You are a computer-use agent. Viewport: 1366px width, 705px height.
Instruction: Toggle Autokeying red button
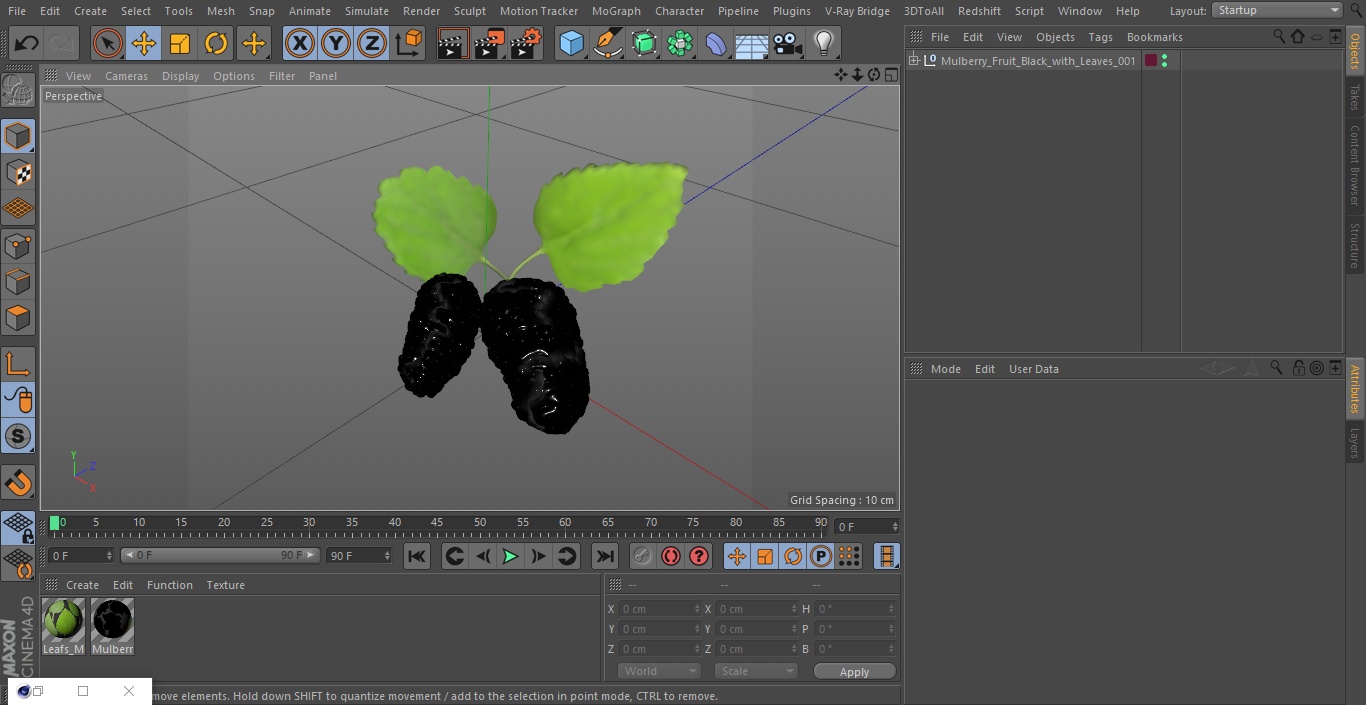671,556
